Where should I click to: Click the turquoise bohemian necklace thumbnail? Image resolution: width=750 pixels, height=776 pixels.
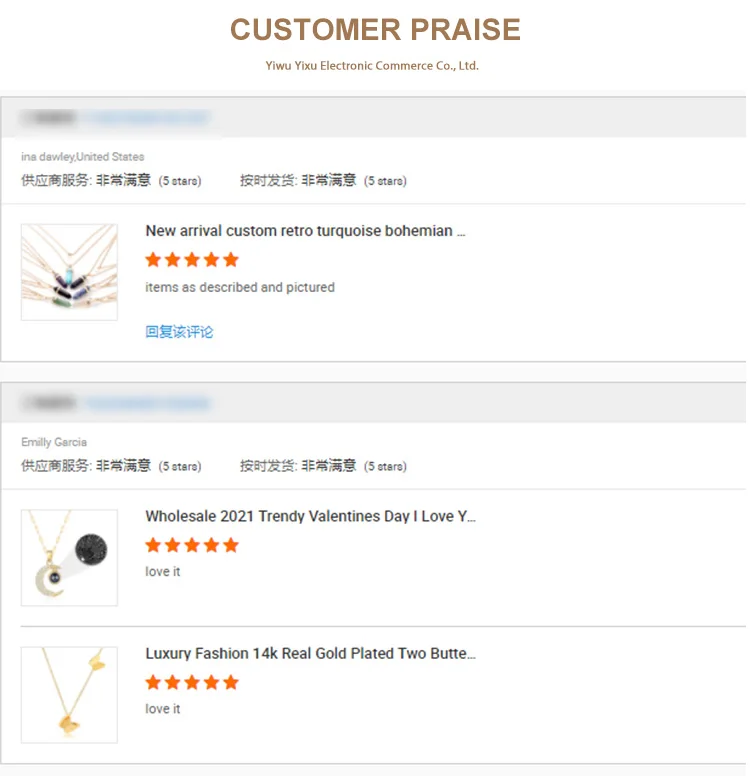[69, 272]
